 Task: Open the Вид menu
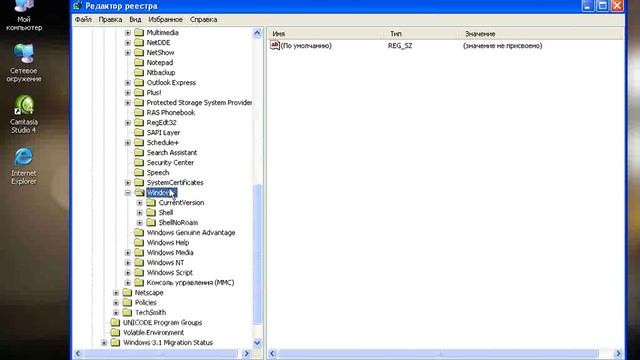coord(135,20)
